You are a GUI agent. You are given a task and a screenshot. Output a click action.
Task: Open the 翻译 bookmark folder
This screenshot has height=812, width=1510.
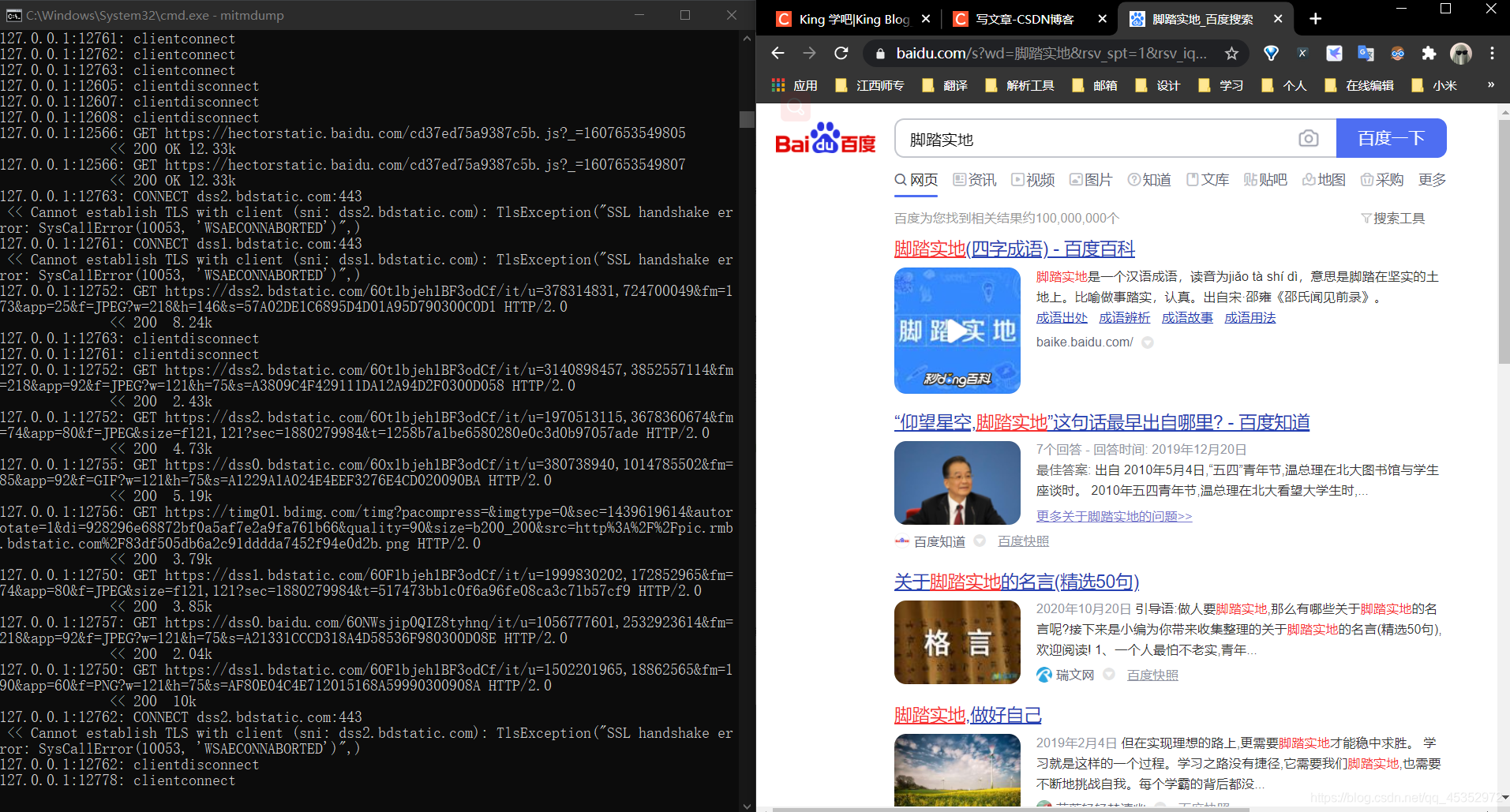tap(945, 85)
